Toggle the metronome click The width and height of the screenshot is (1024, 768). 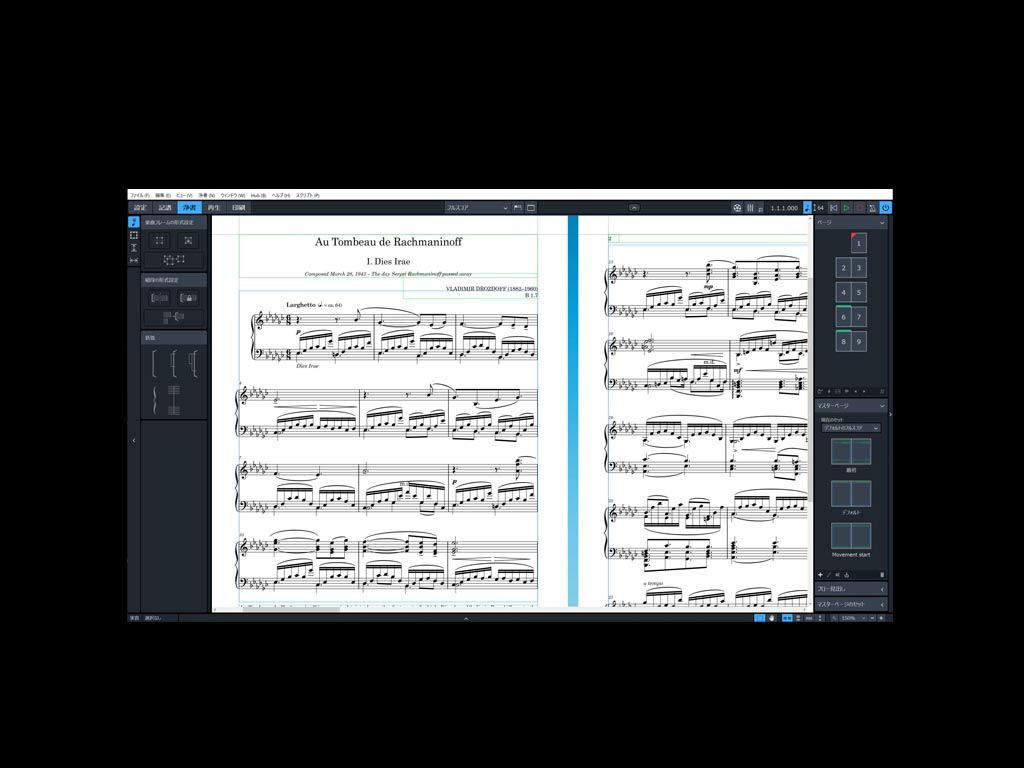tap(872, 208)
